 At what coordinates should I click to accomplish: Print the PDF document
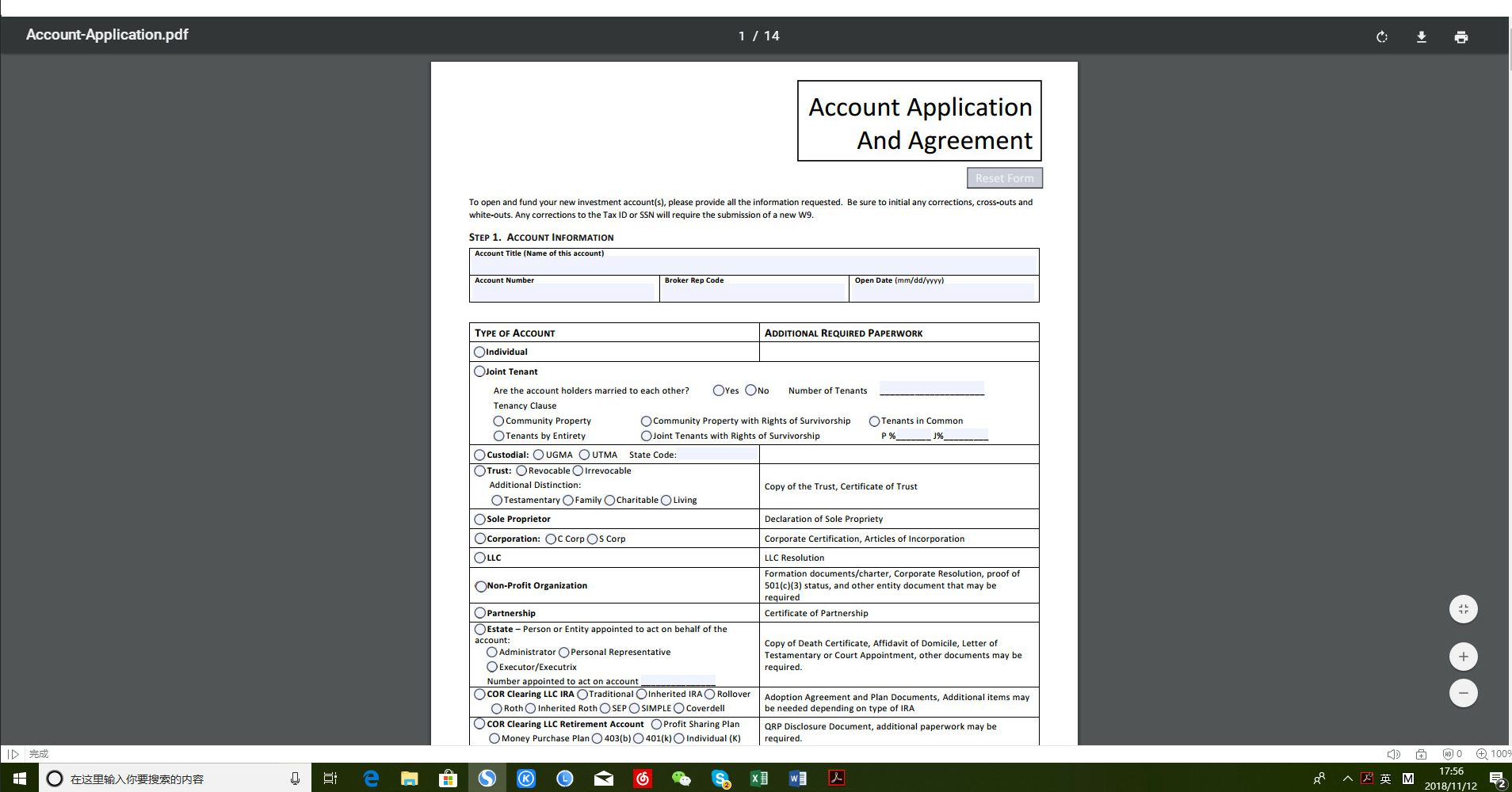coord(1461,37)
